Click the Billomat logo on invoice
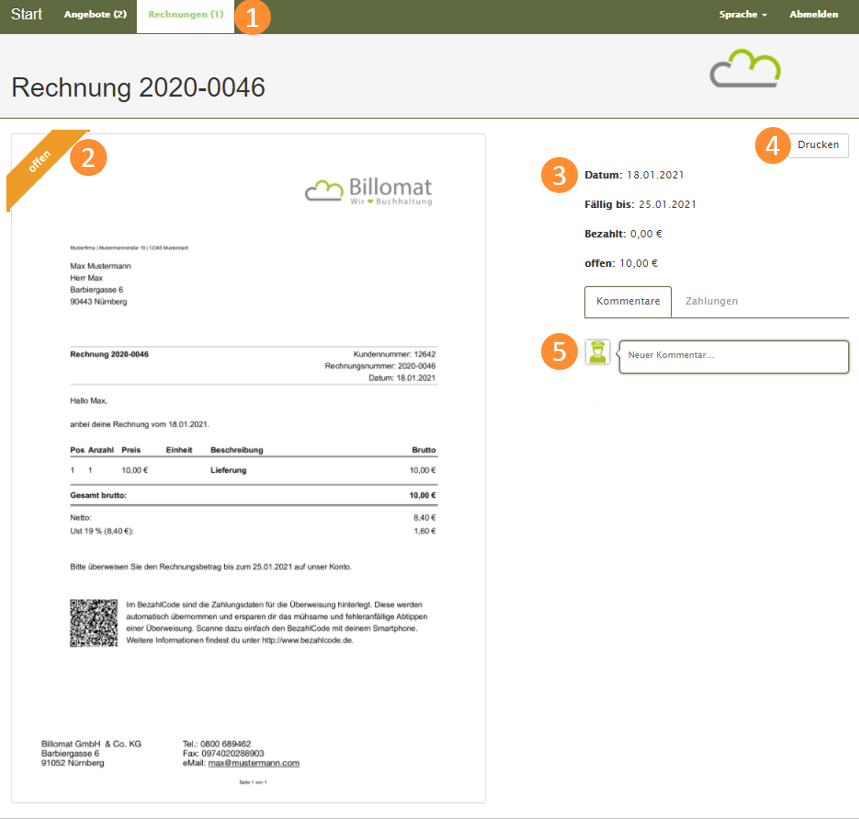This screenshot has width=859, height=819. click(369, 191)
